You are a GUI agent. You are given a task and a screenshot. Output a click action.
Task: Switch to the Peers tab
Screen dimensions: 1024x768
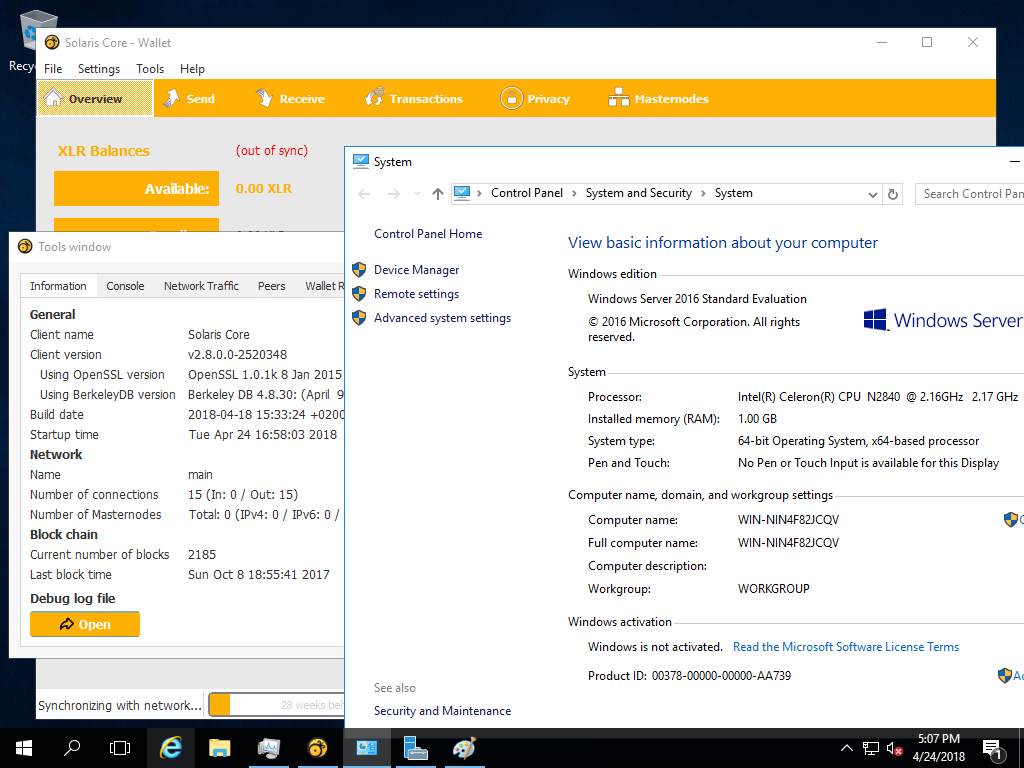coord(272,286)
